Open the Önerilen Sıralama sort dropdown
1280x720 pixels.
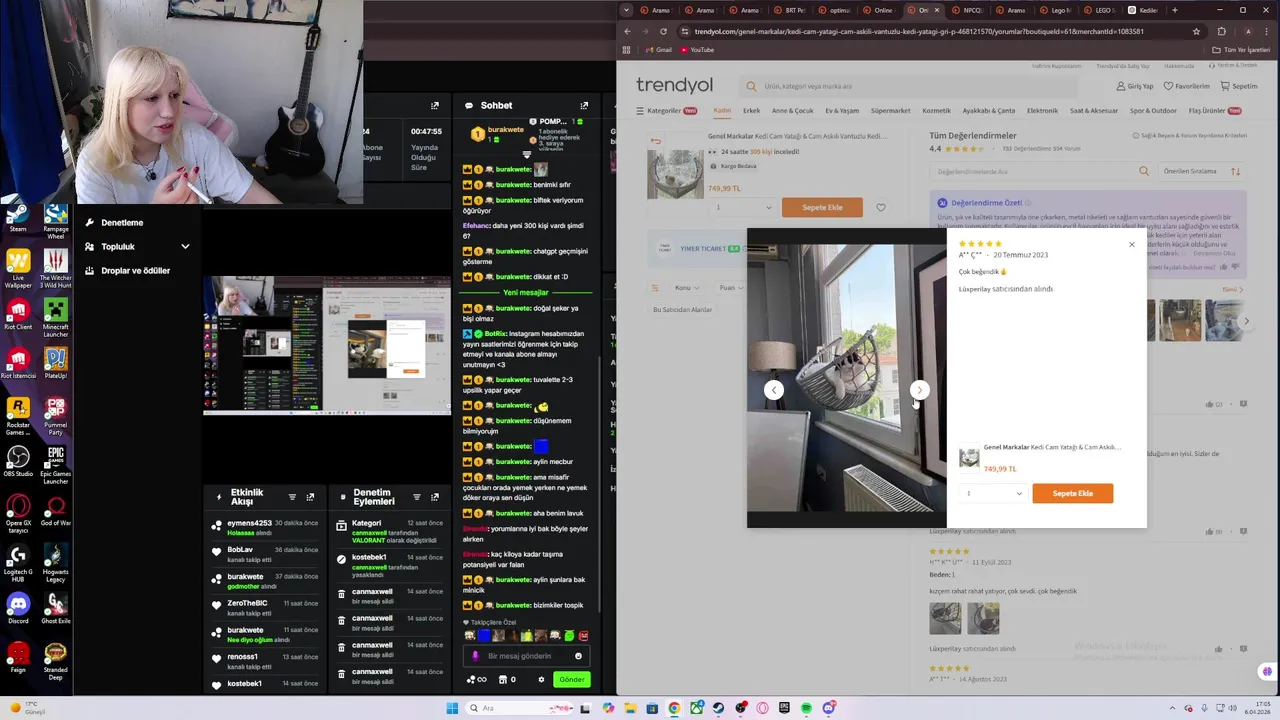(1201, 171)
